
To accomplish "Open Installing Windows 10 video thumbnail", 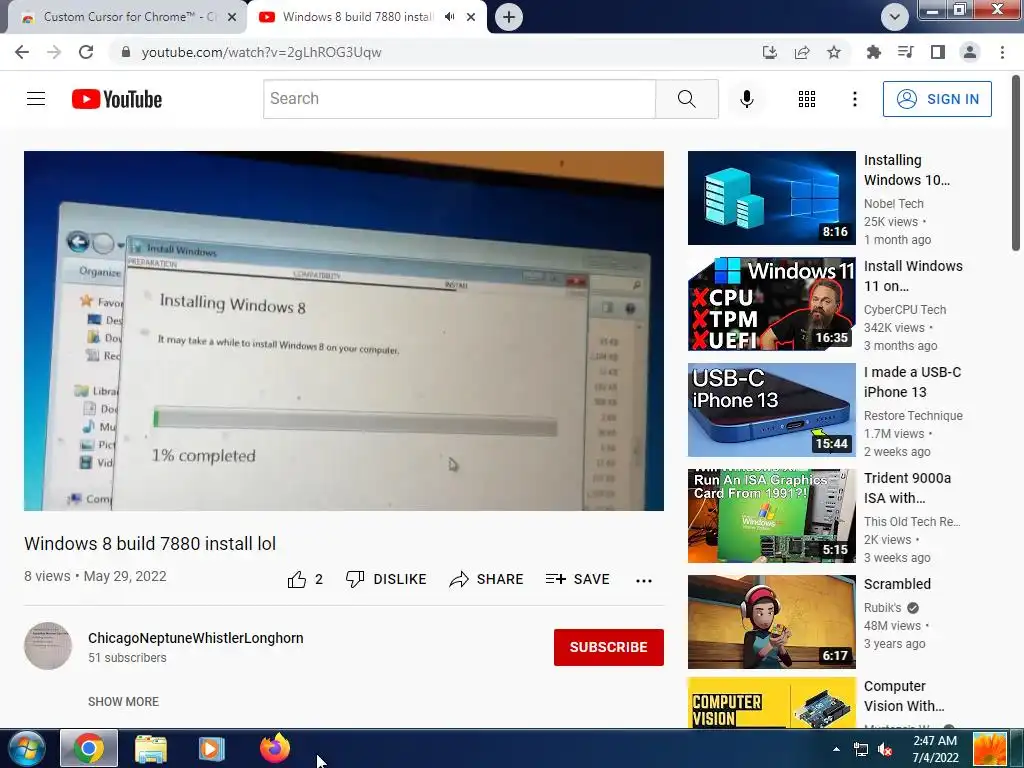I will 772,198.
